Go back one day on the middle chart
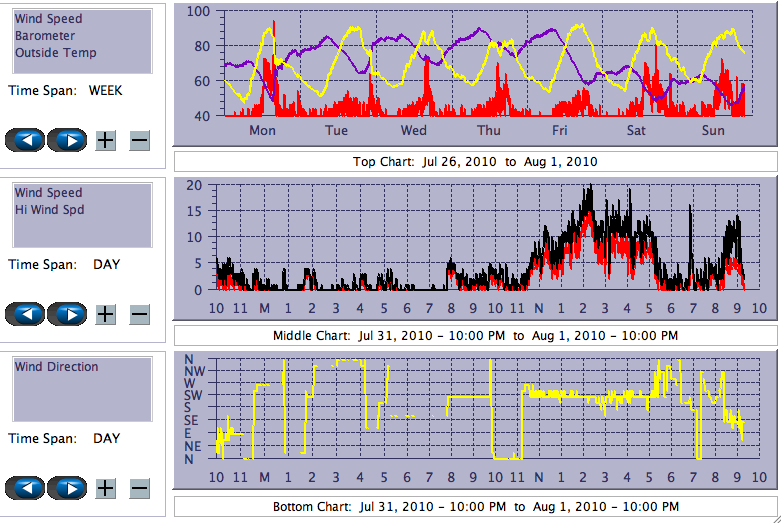781x524 pixels. pyautogui.click(x=25, y=314)
